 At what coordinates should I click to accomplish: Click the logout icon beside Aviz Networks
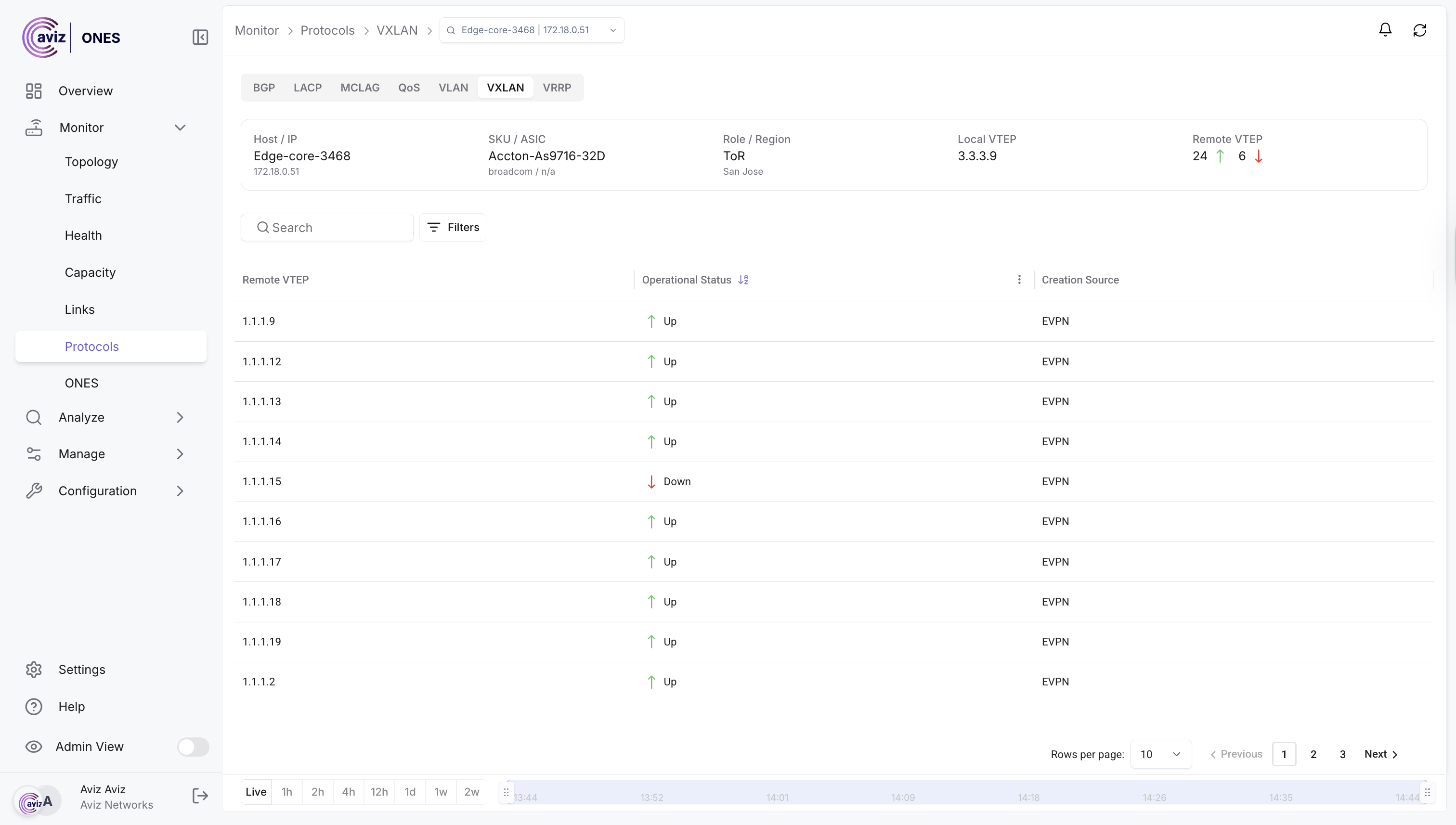(200, 796)
